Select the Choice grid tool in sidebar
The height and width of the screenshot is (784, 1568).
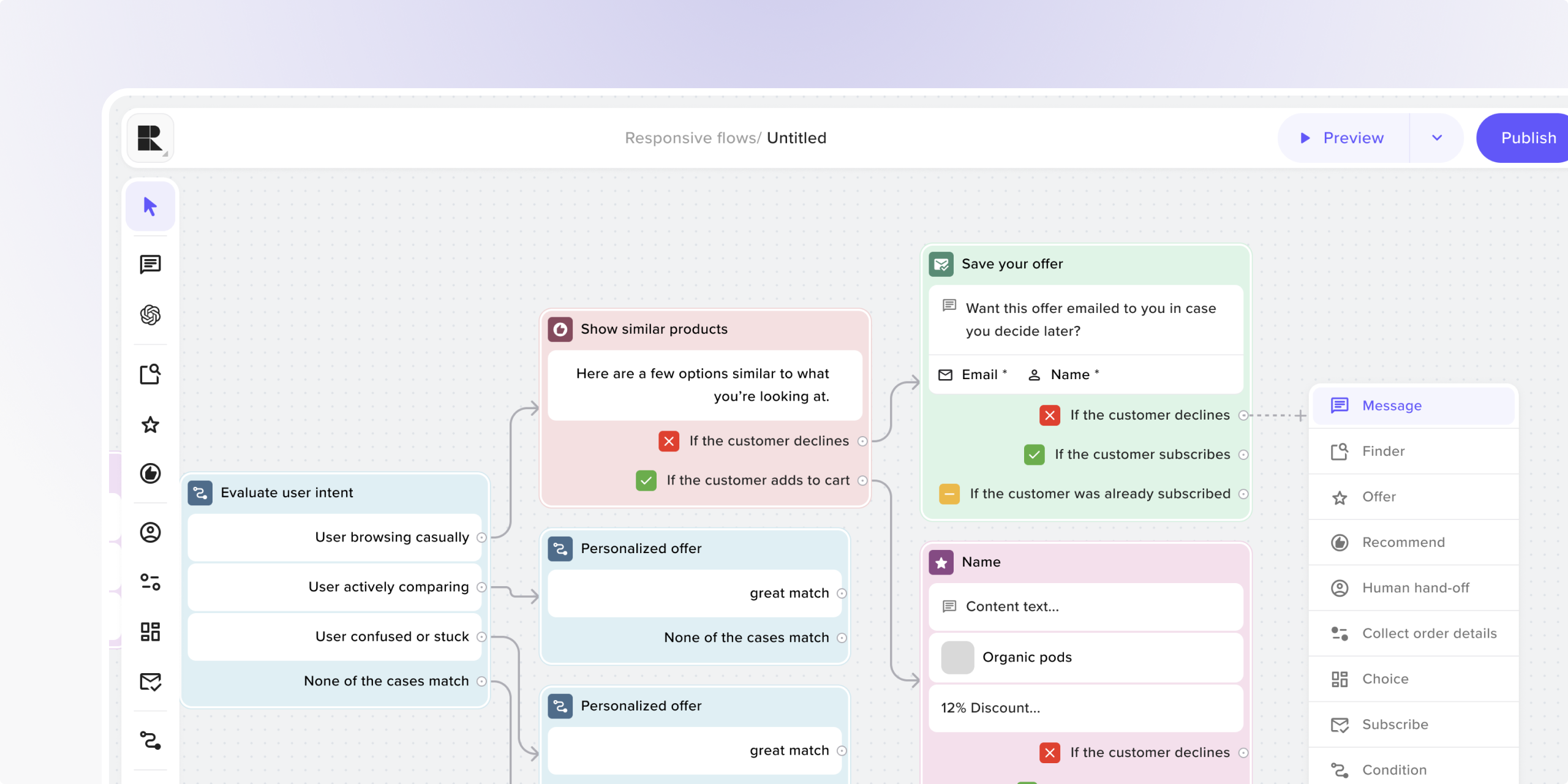pyautogui.click(x=150, y=631)
